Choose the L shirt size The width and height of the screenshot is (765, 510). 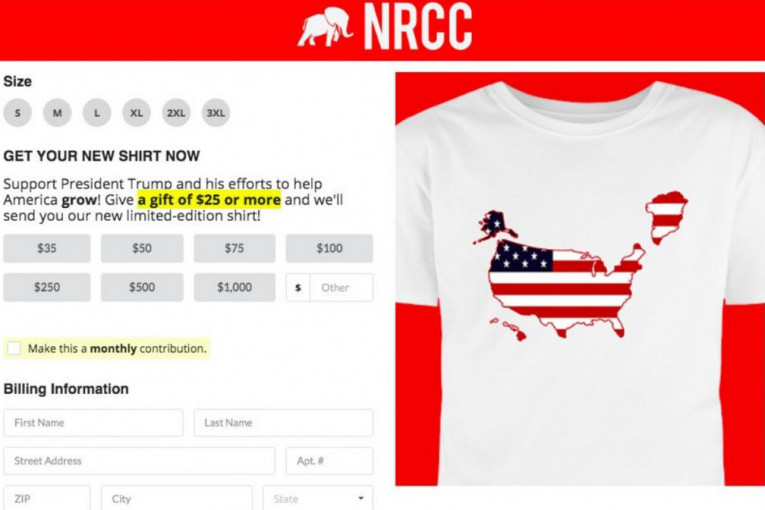[x=97, y=113]
